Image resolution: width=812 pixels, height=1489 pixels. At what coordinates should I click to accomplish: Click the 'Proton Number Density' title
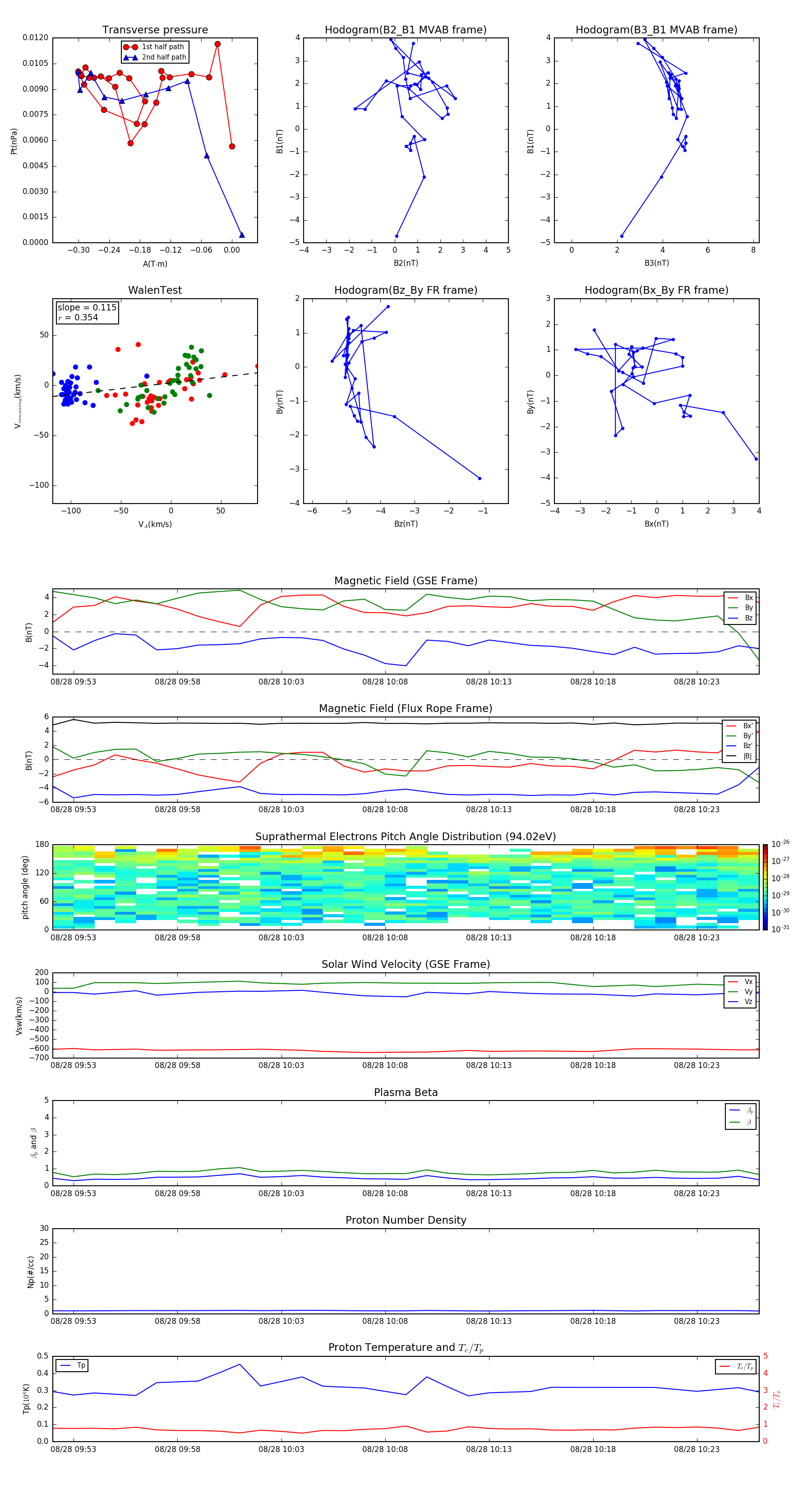tap(406, 1220)
